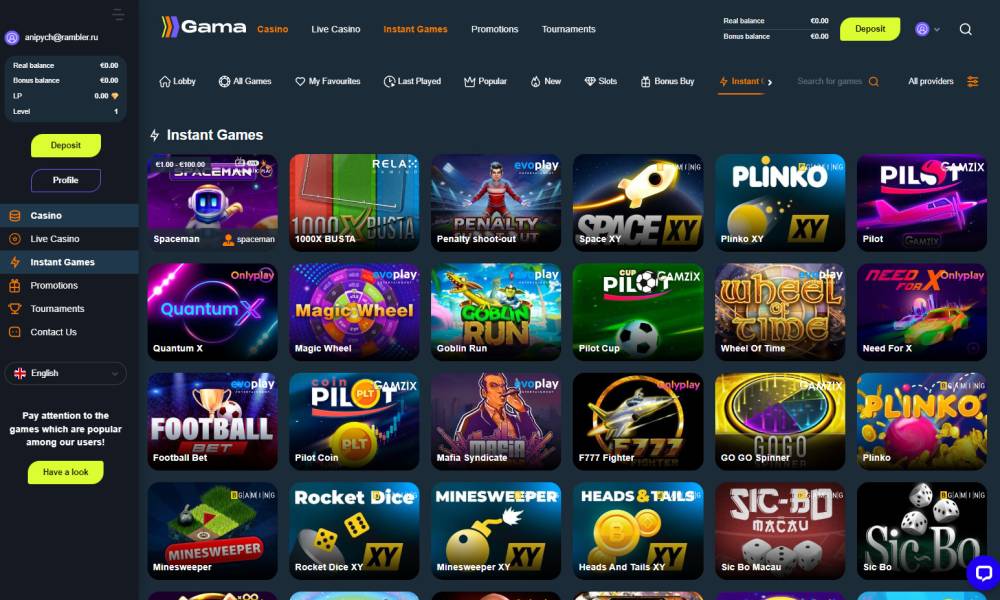Switch to the Live Casino top tab
Viewport: 1000px width, 600px height.
point(335,29)
